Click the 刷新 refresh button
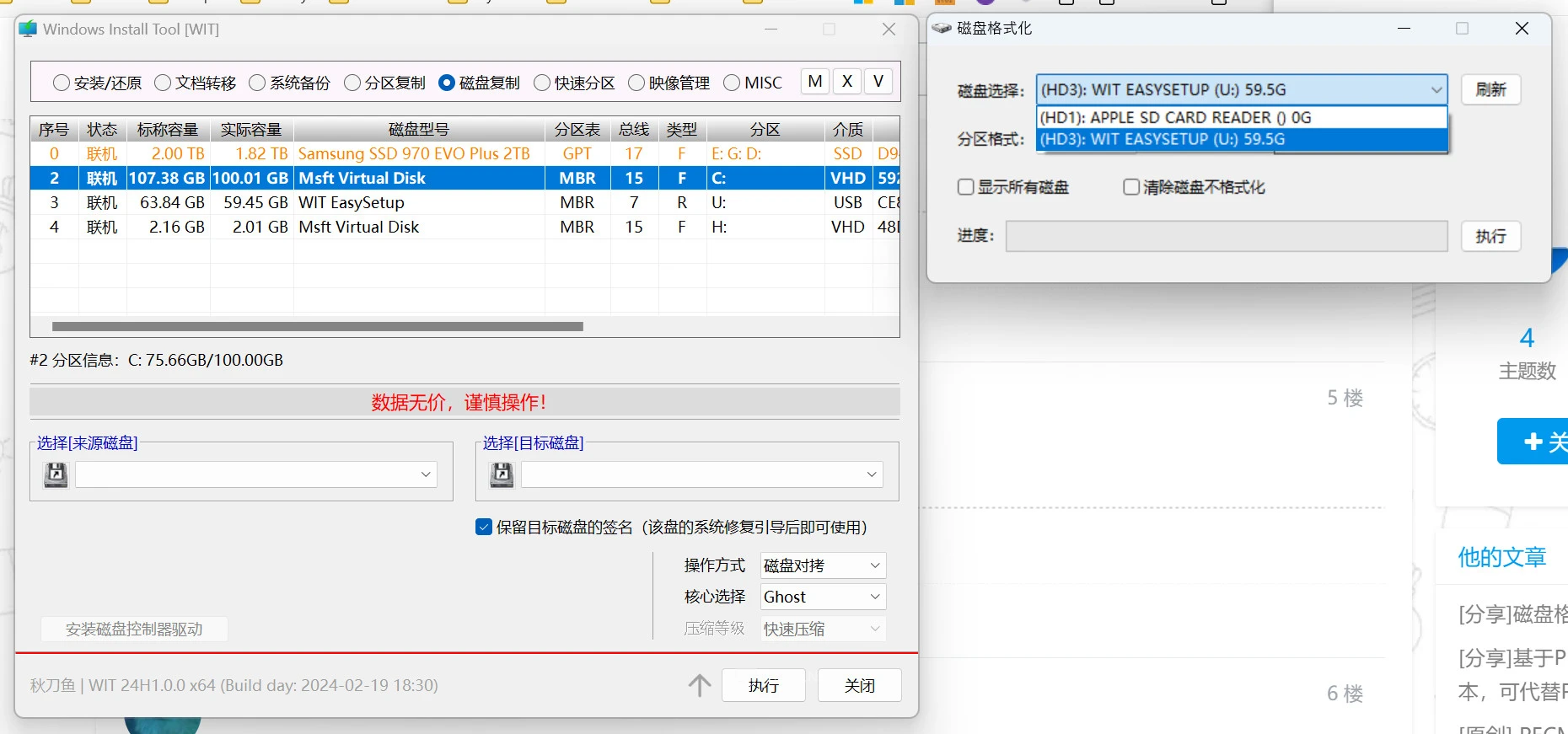1568x734 pixels. coord(1490,89)
